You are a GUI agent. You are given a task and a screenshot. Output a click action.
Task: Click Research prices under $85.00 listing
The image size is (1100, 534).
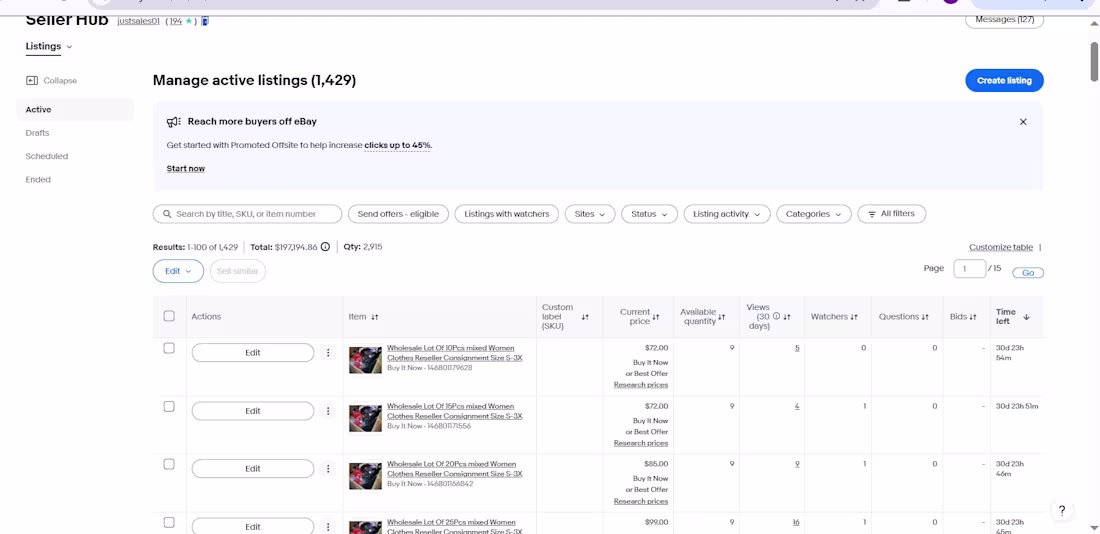pyautogui.click(x=640, y=501)
